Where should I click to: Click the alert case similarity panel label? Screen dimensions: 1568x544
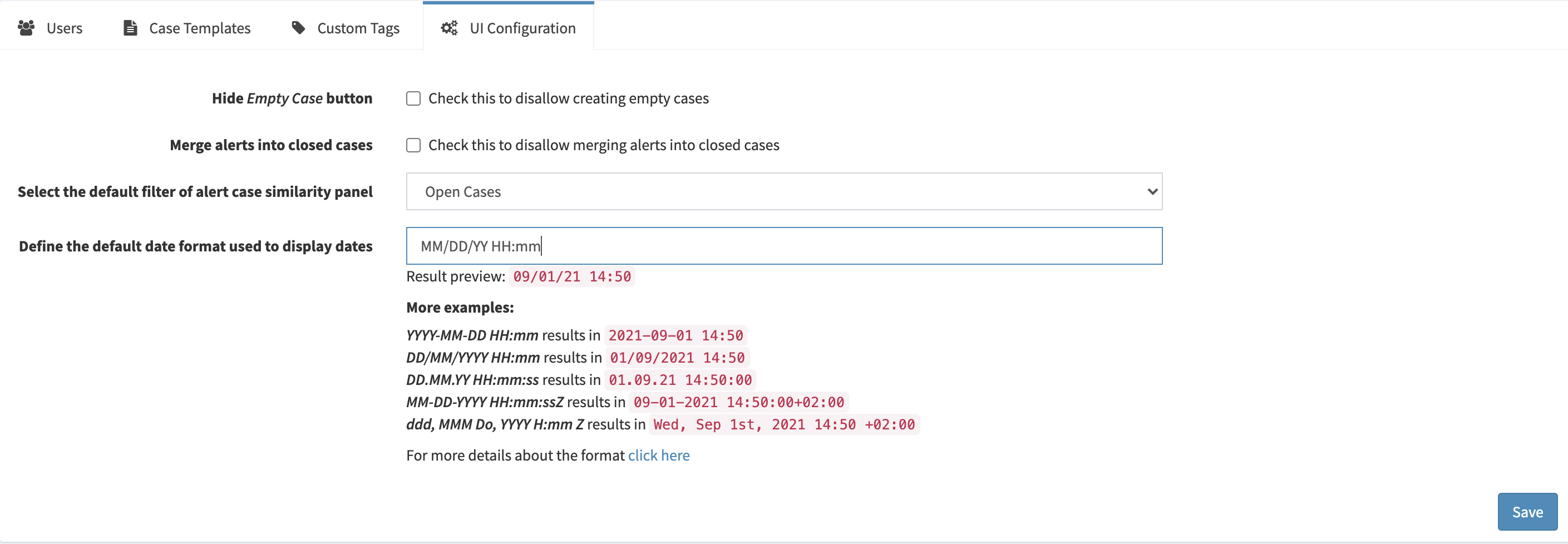click(195, 192)
